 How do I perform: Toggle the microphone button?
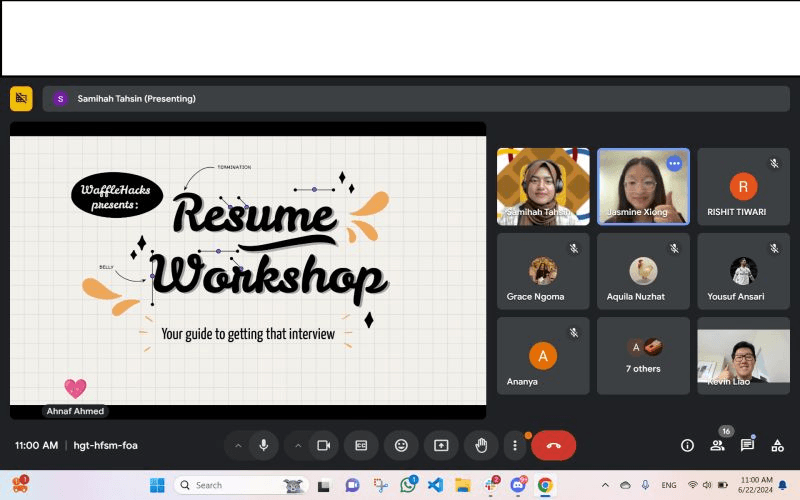coord(264,445)
